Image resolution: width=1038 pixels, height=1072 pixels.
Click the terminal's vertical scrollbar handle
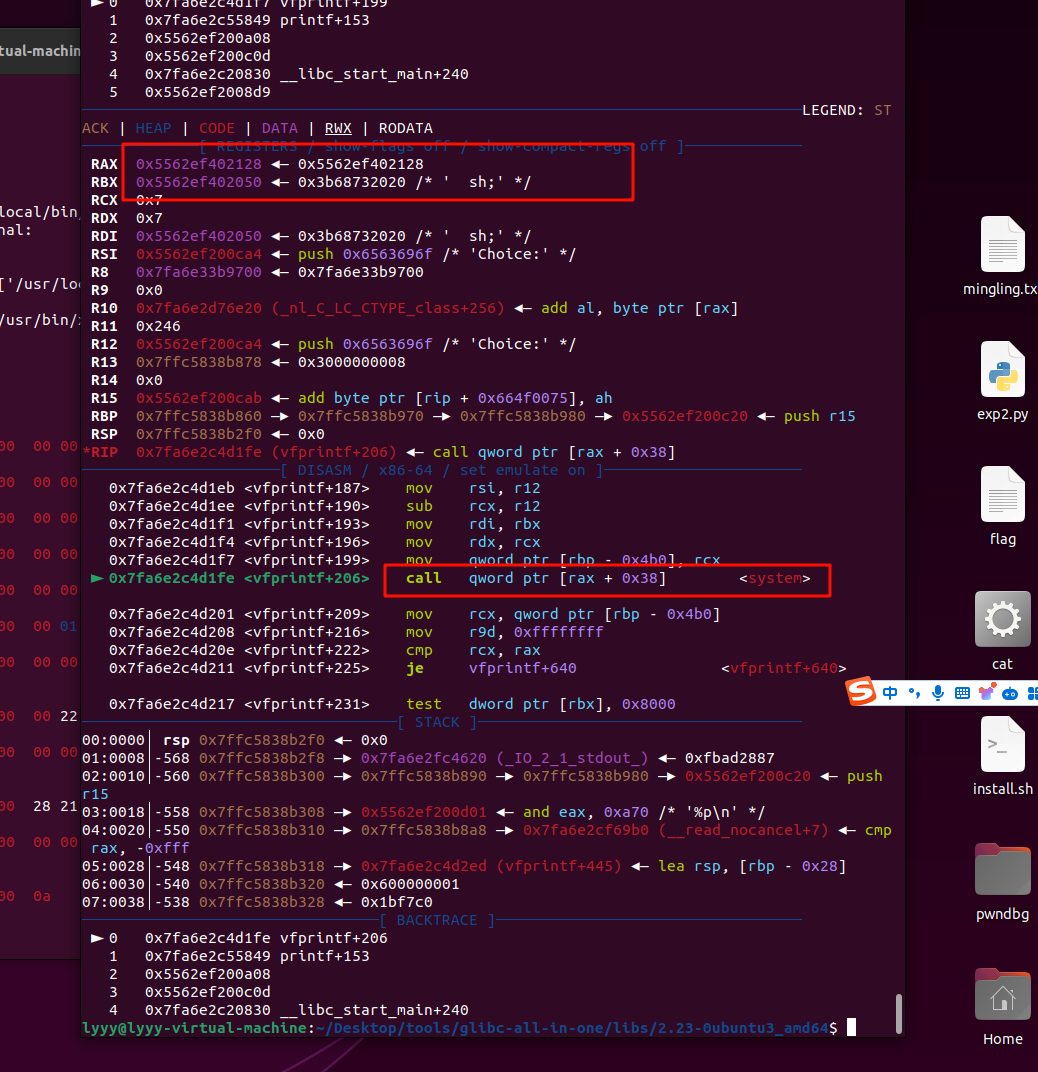pyautogui.click(x=898, y=1015)
